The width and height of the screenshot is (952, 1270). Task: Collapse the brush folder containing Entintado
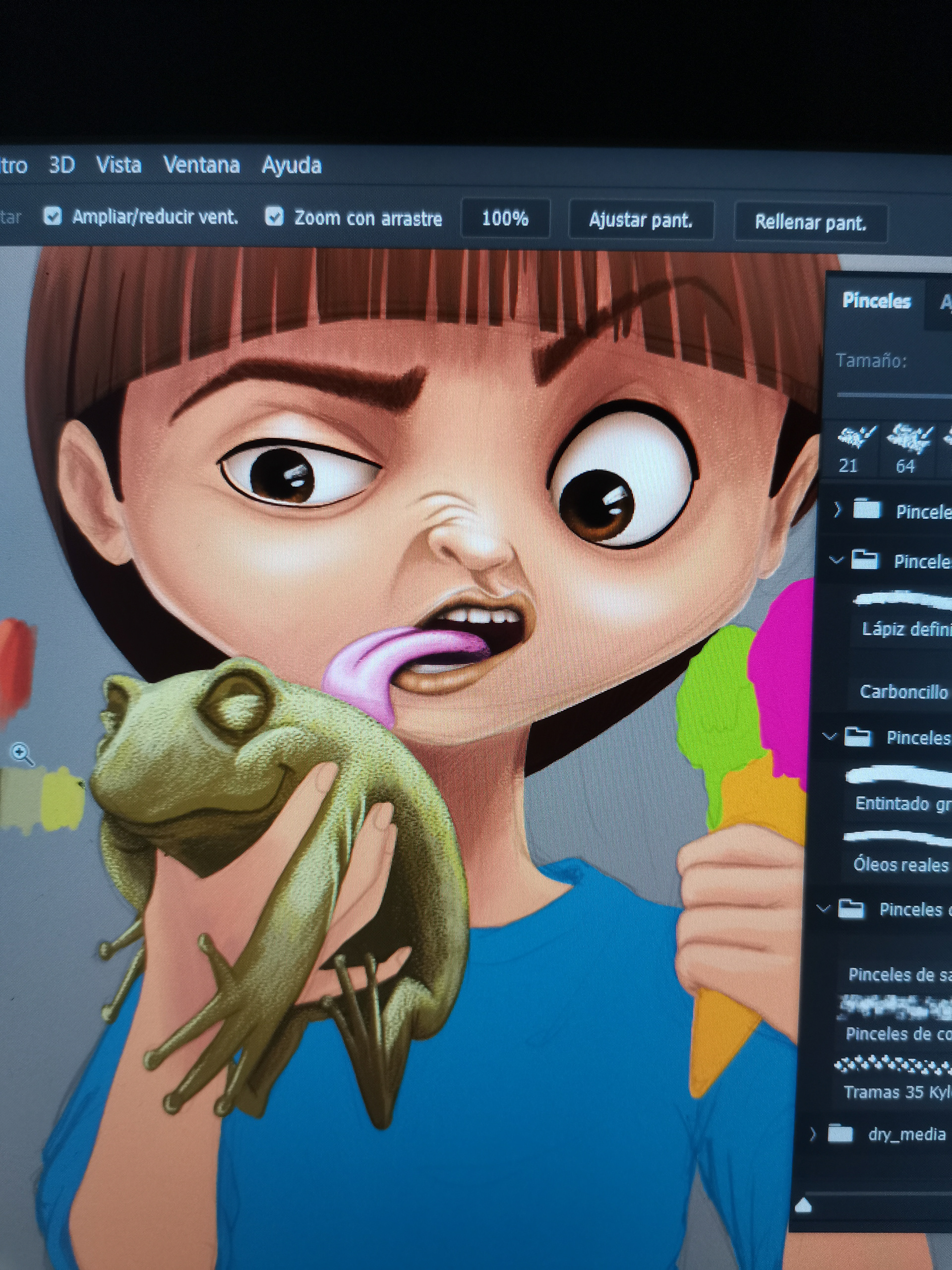(x=829, y=736)
